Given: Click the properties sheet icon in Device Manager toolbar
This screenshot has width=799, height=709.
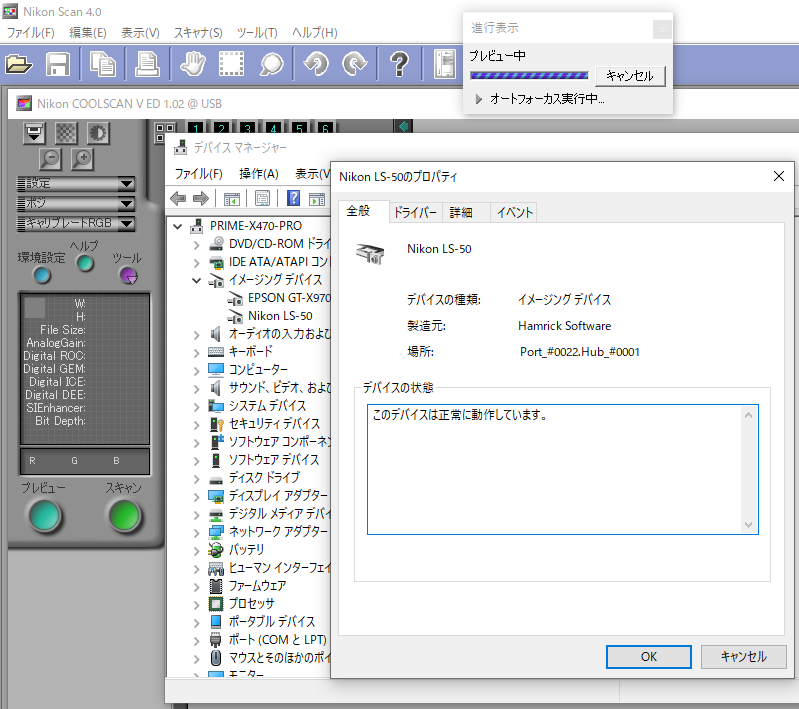Looking at the screenshot, I should 262,198.
